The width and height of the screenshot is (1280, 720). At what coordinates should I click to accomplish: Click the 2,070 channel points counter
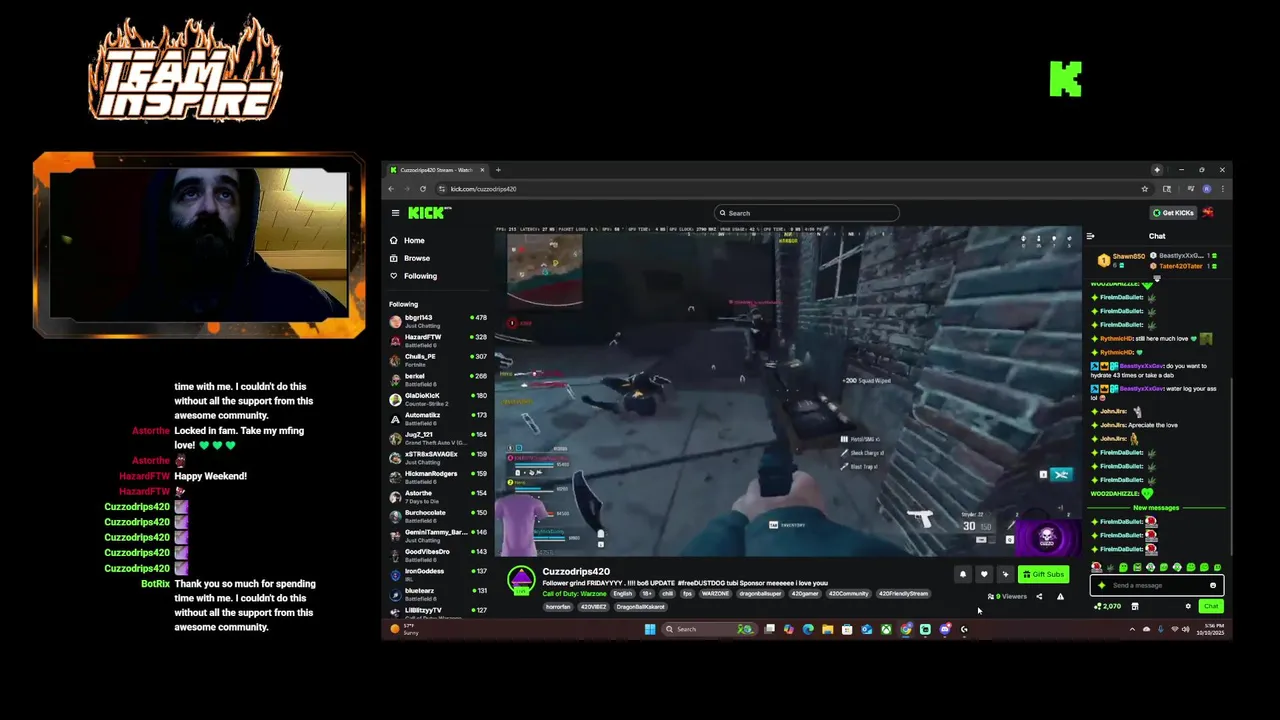click(x=1107, y=606)
